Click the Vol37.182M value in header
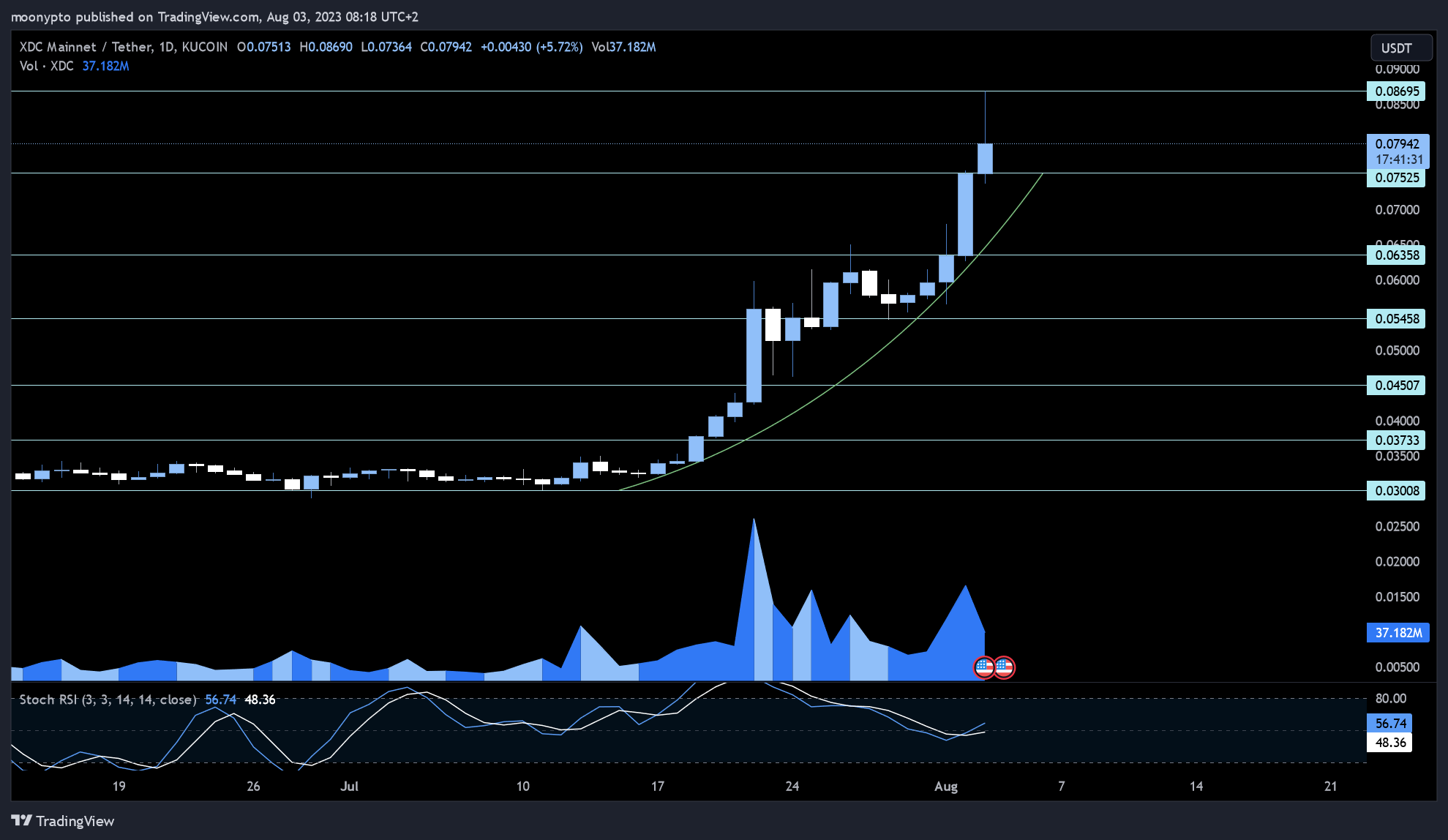 click(x=623, y=47)
